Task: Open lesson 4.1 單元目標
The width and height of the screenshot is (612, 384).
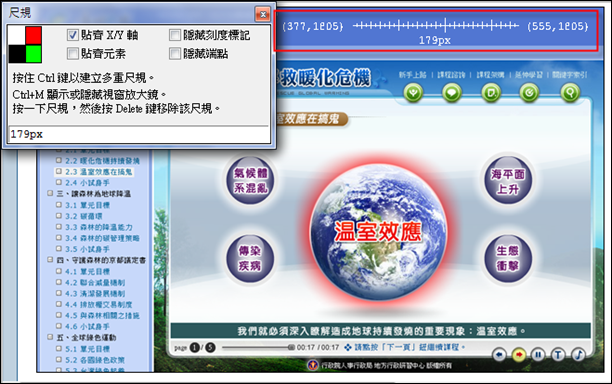Action: pyautogui.click(x=87, y=271)
